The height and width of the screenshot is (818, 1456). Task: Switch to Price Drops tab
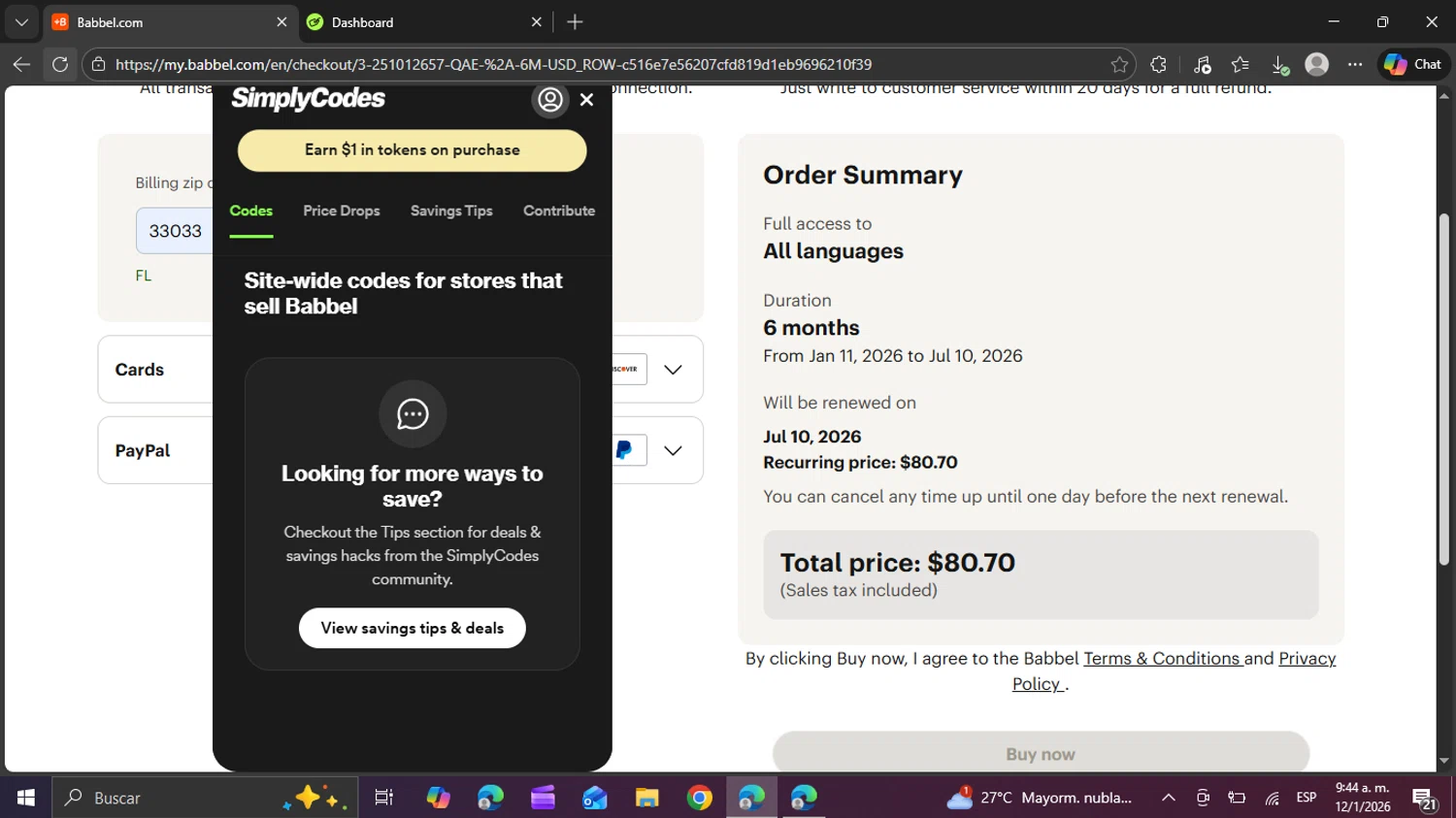point(342,211)
